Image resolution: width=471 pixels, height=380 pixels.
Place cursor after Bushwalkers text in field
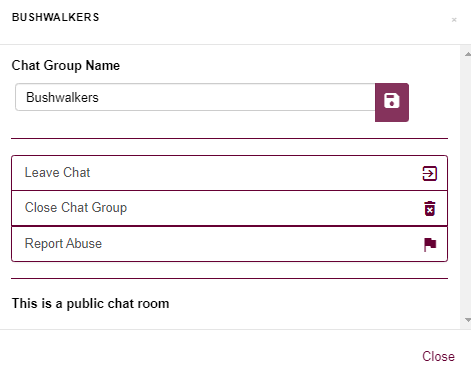pyautogui.click(x=100, y=97)
